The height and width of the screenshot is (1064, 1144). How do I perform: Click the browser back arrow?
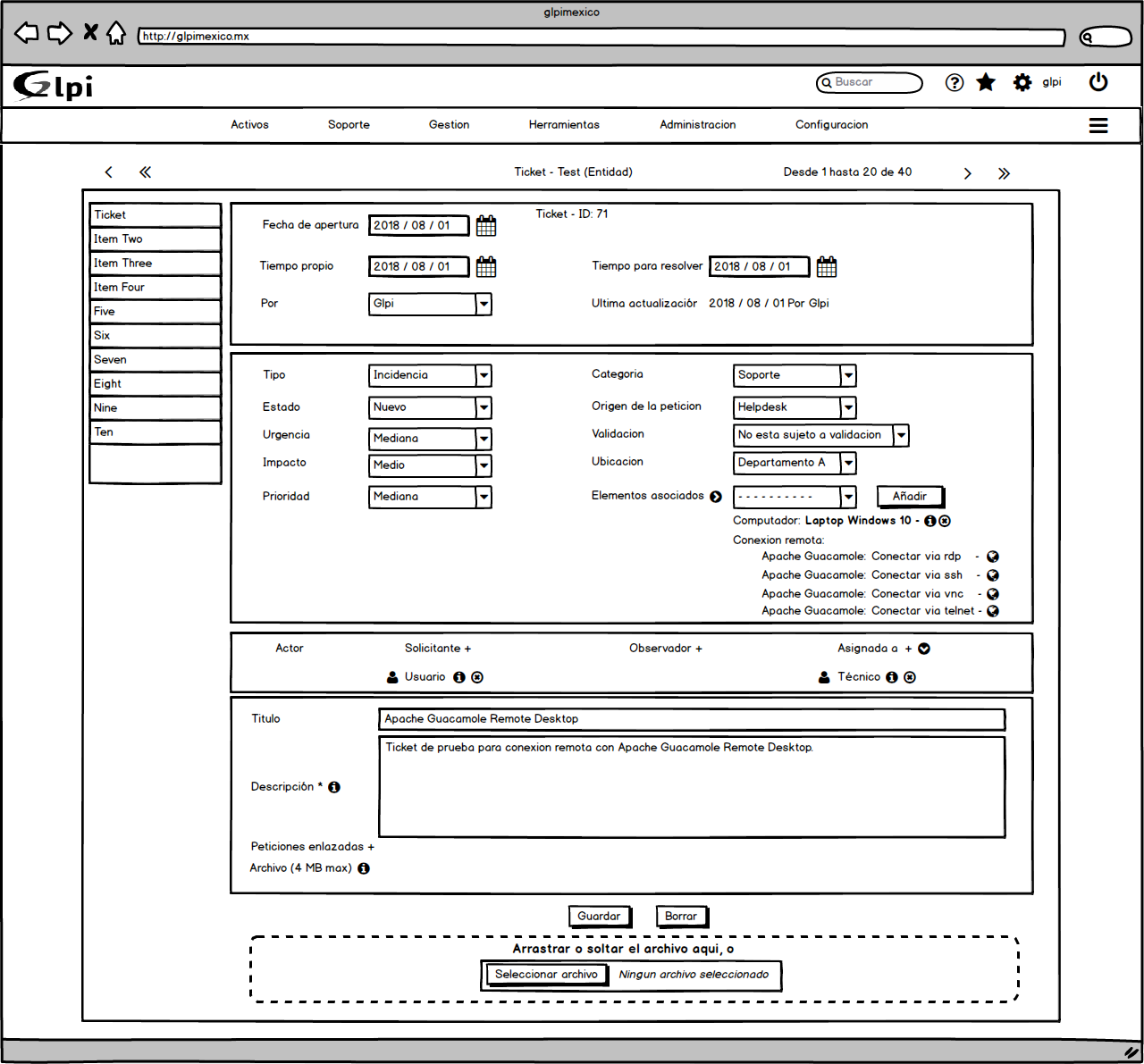27,33
